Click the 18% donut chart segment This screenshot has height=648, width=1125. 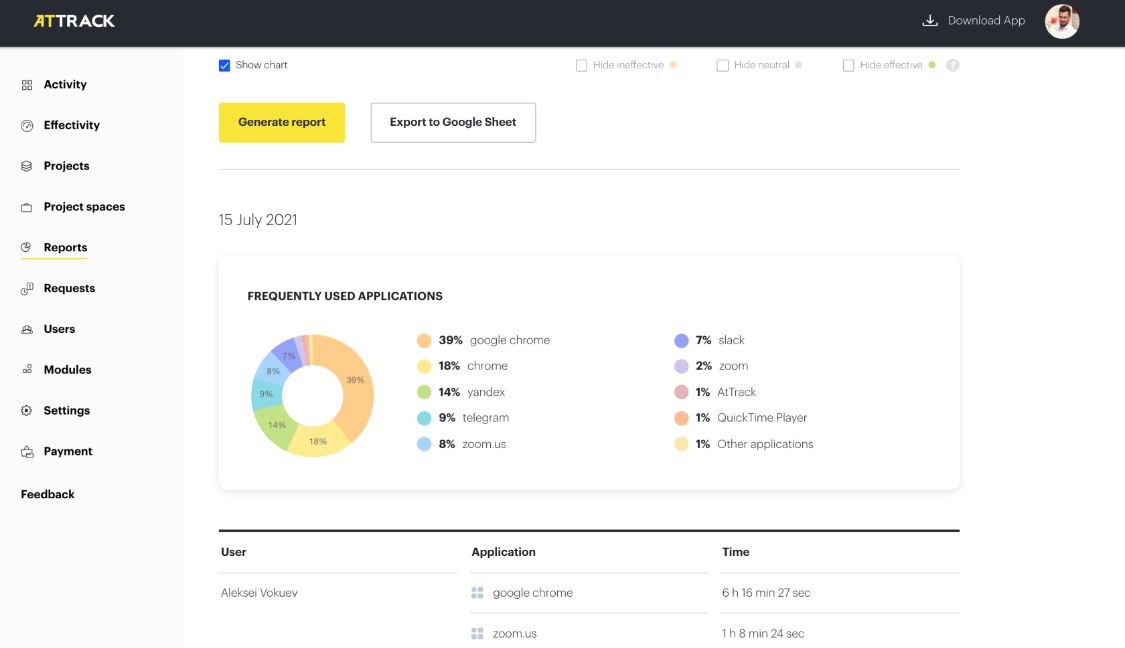tap(316, 441)
